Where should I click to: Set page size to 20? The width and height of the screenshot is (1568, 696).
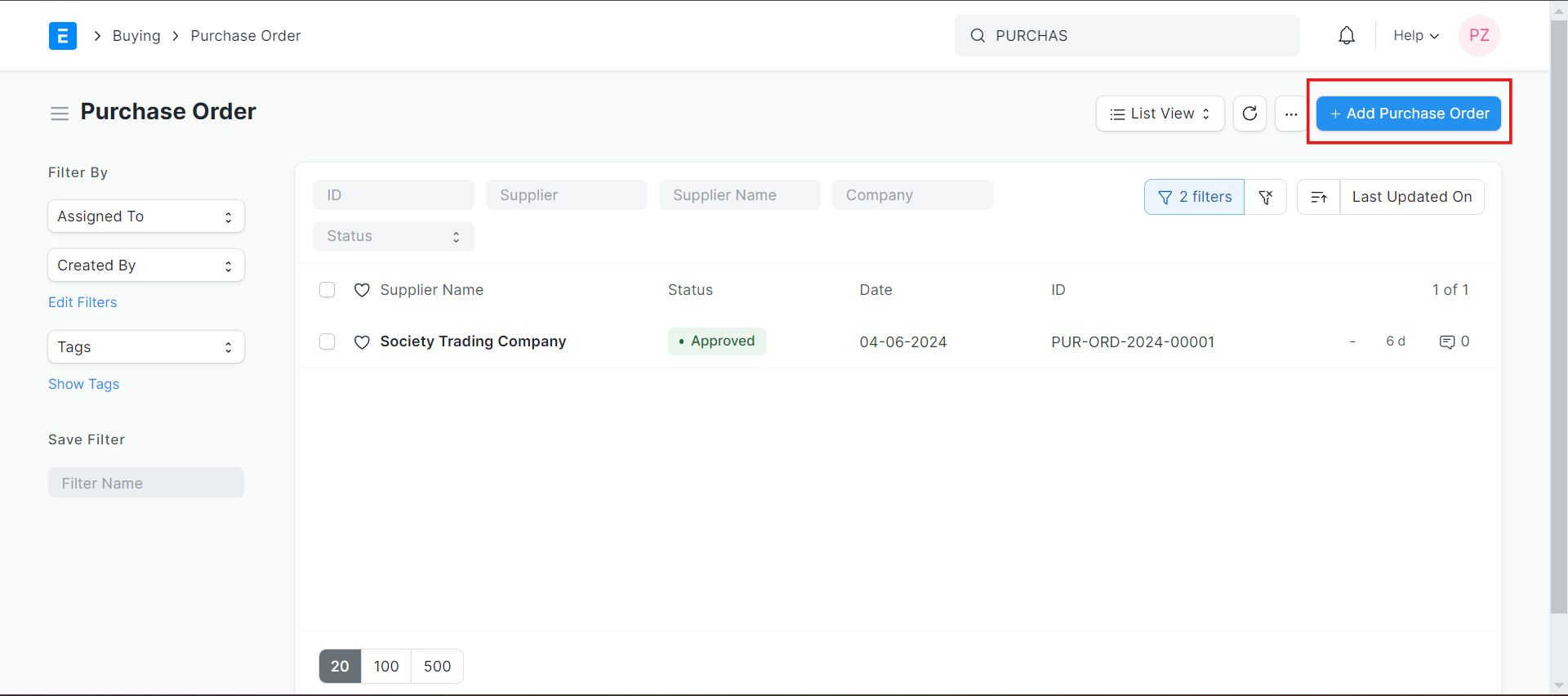[x=340, y=667]
